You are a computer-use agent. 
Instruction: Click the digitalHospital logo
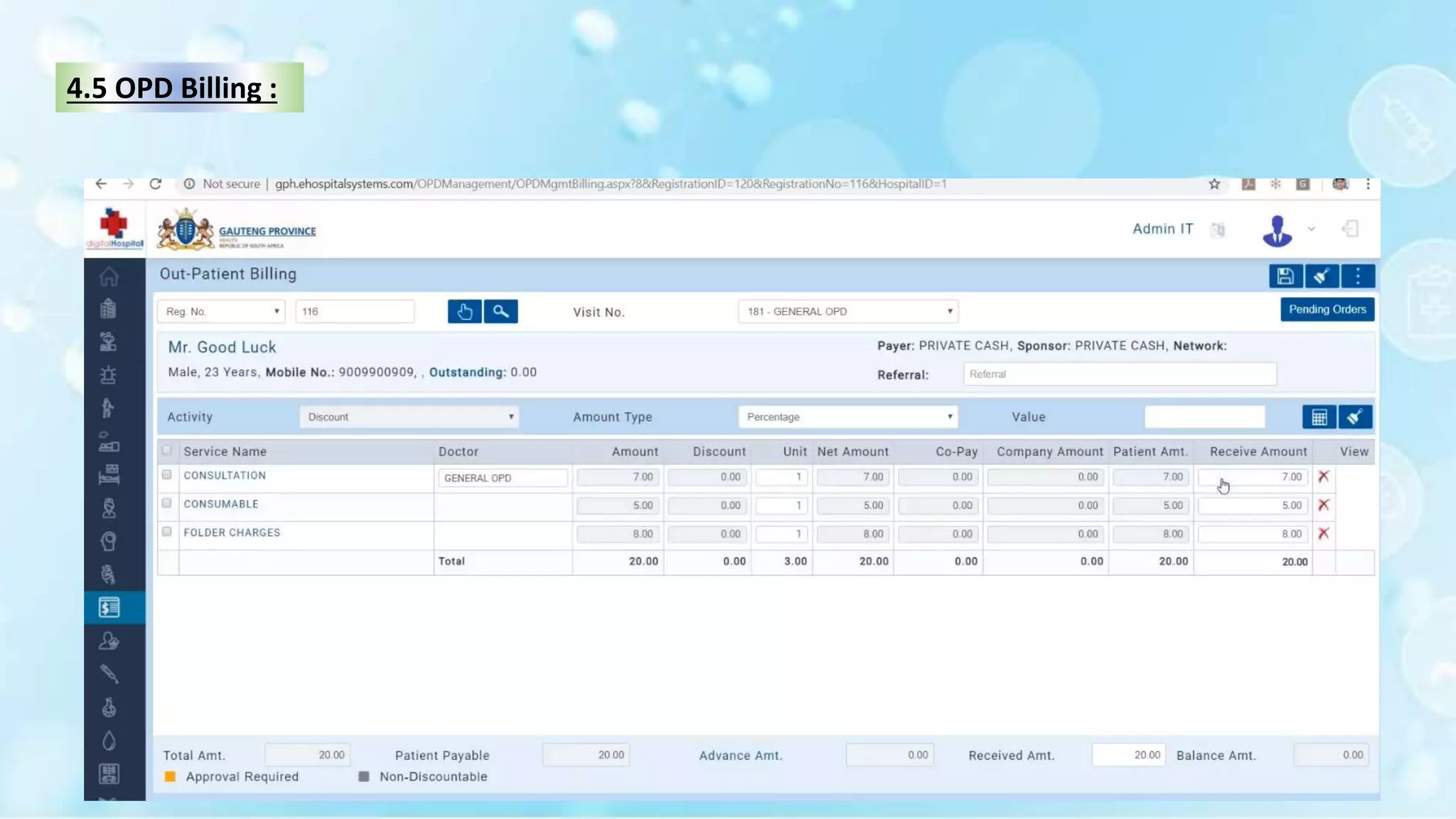114,229
